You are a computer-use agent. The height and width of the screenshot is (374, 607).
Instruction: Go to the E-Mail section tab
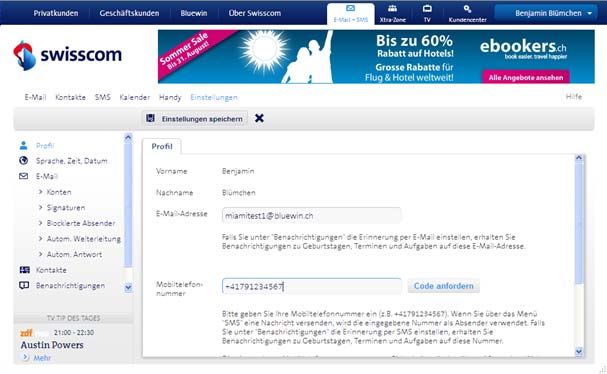(x=35, y=97)
